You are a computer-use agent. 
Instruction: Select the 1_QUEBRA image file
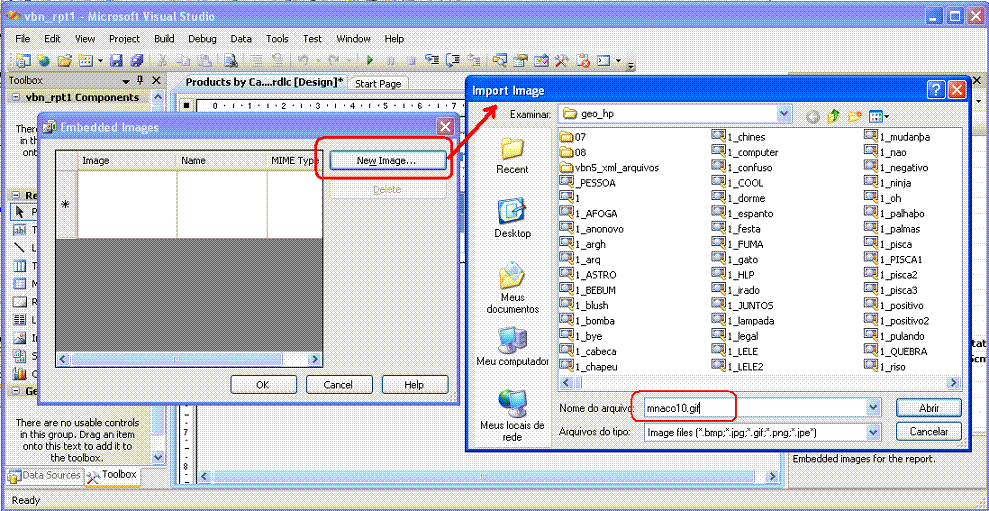pyautogui.click(x=896, y=351)
